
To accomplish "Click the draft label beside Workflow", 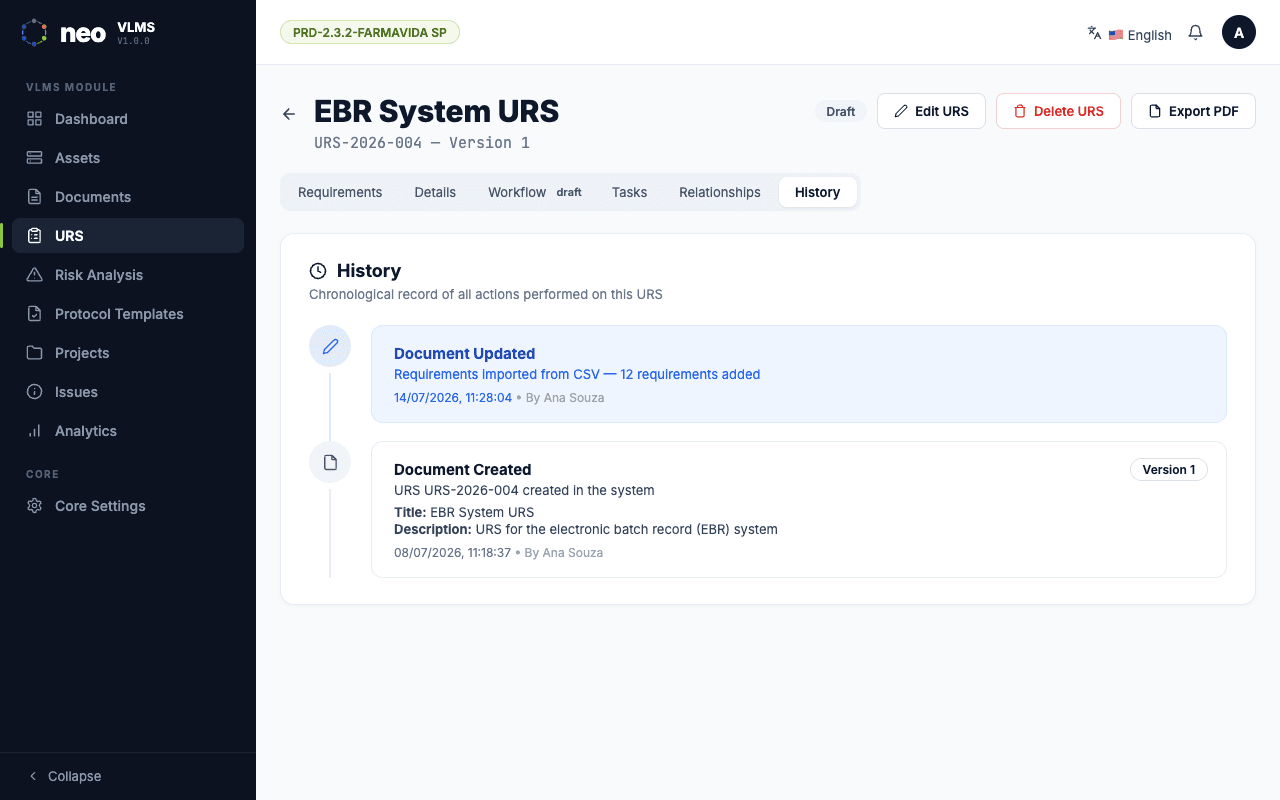I will (x=569, y=192).
